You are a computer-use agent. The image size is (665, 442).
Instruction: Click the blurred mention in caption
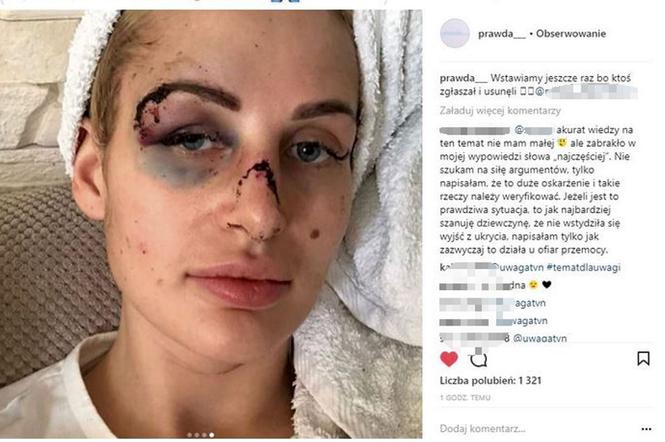click(x=587, y=92)
